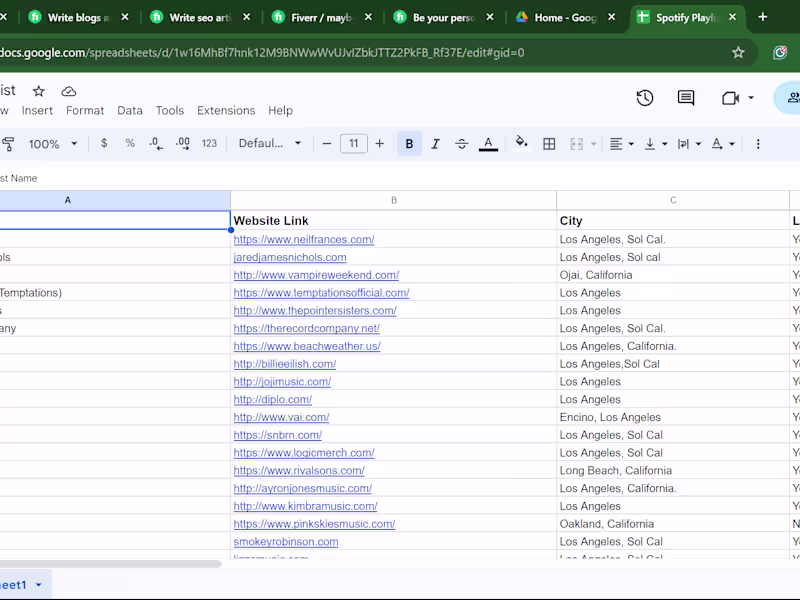Click the font size input field
Image resolution: width=800 pixels, height=600 pixels.
(353, 143)
